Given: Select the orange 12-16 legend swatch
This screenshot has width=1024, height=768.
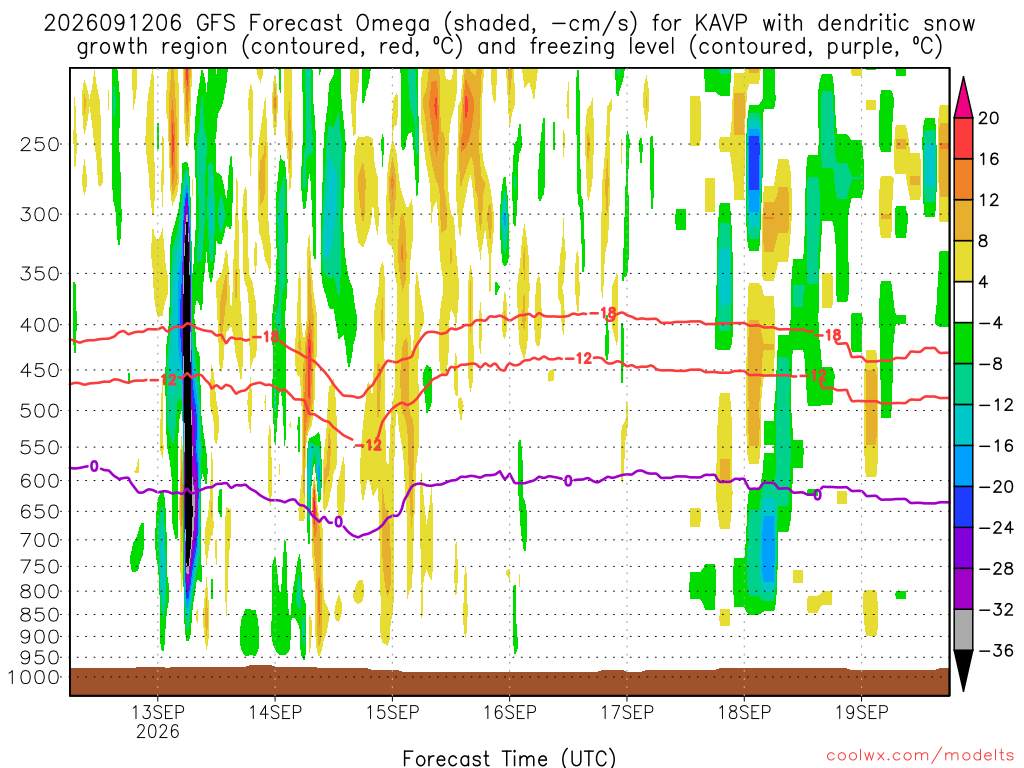Looking at the screenshot, I should (963, 180).
